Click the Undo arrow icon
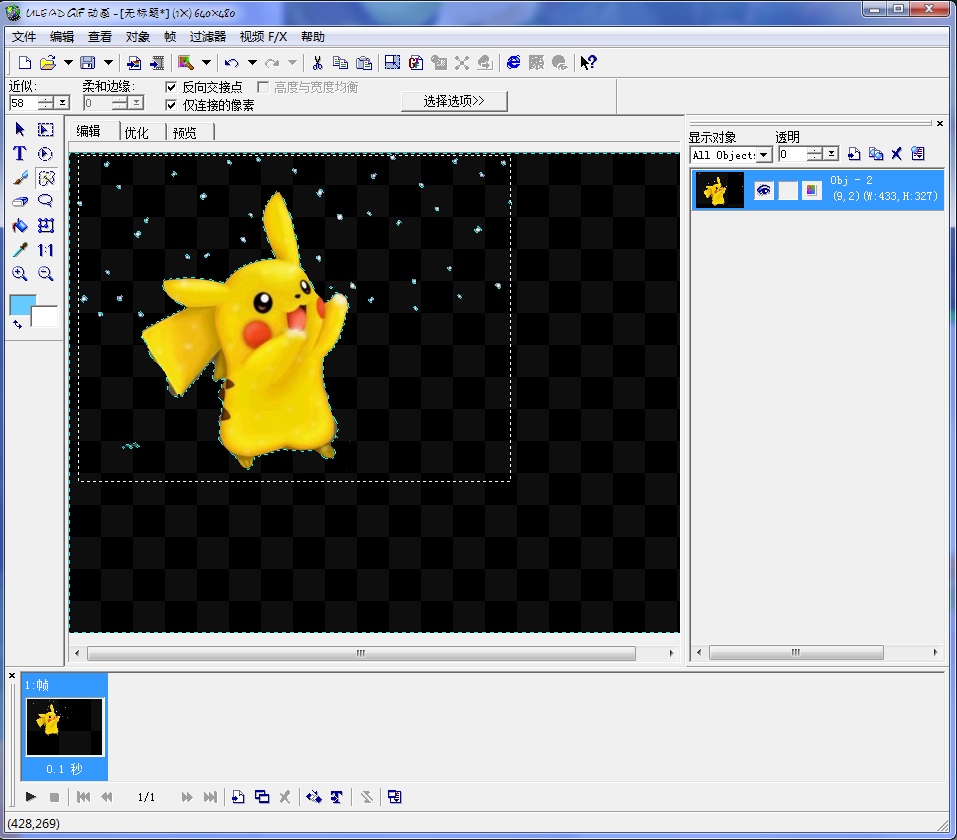957x840 pixels. pos(231,62)
